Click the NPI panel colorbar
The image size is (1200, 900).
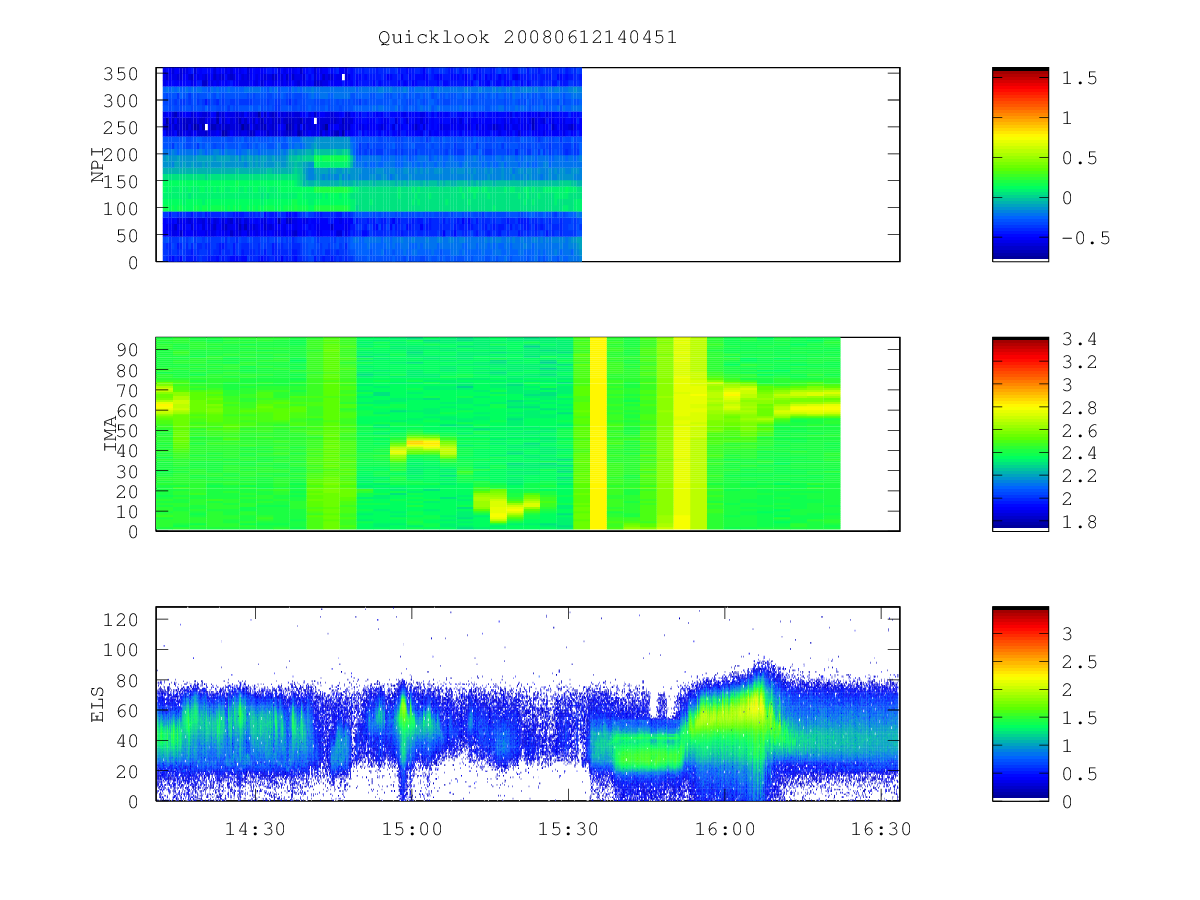[1020, 164]
